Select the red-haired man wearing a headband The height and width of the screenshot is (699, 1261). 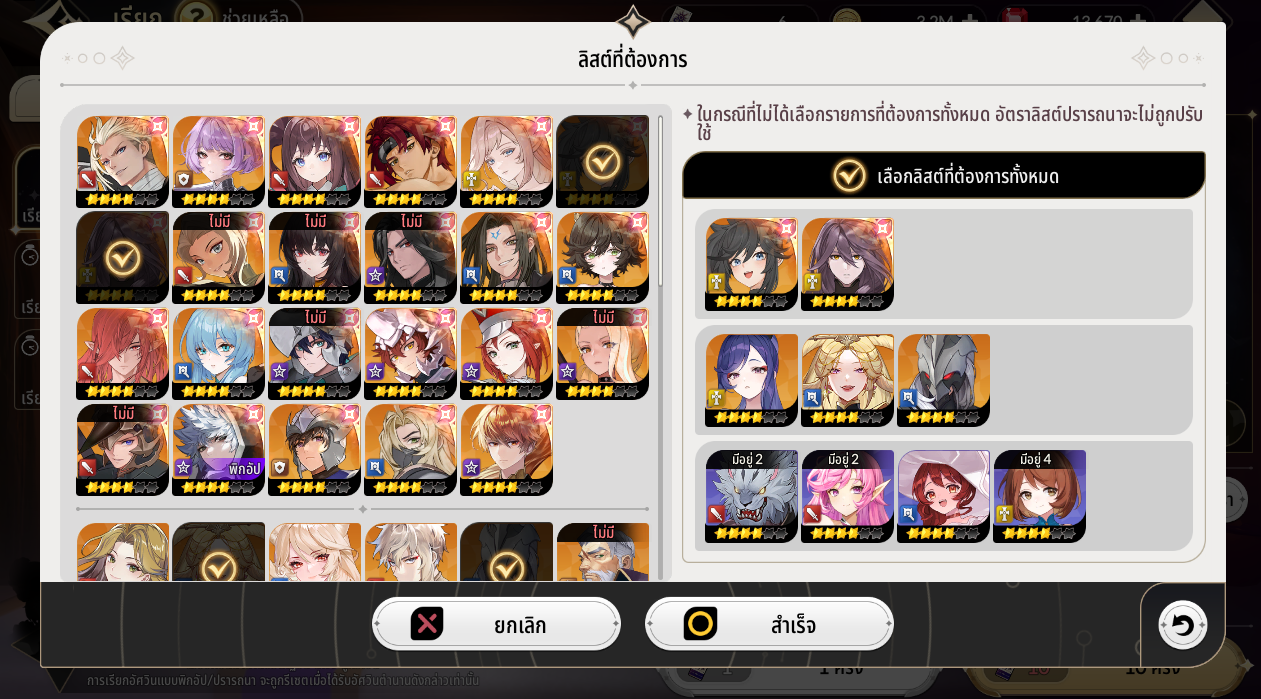[410, 161]
